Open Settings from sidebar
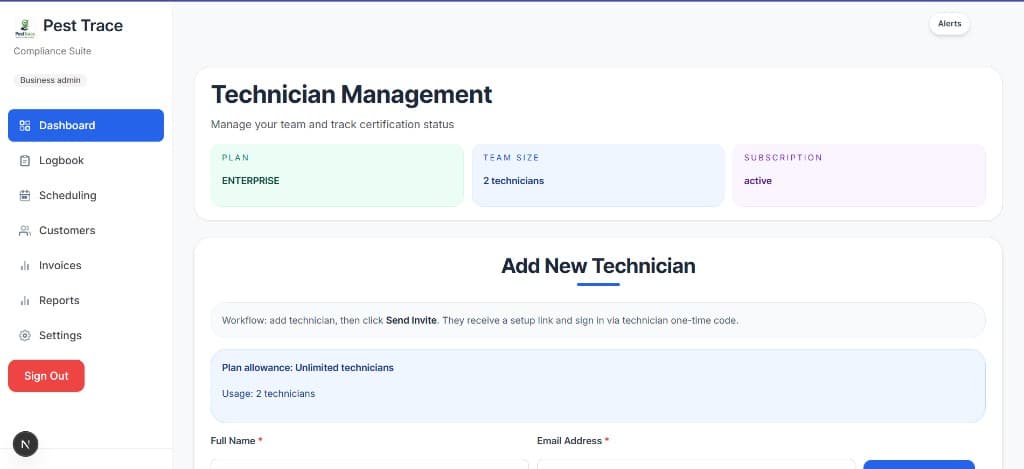The image size is (1024, 469). point(86,336)
